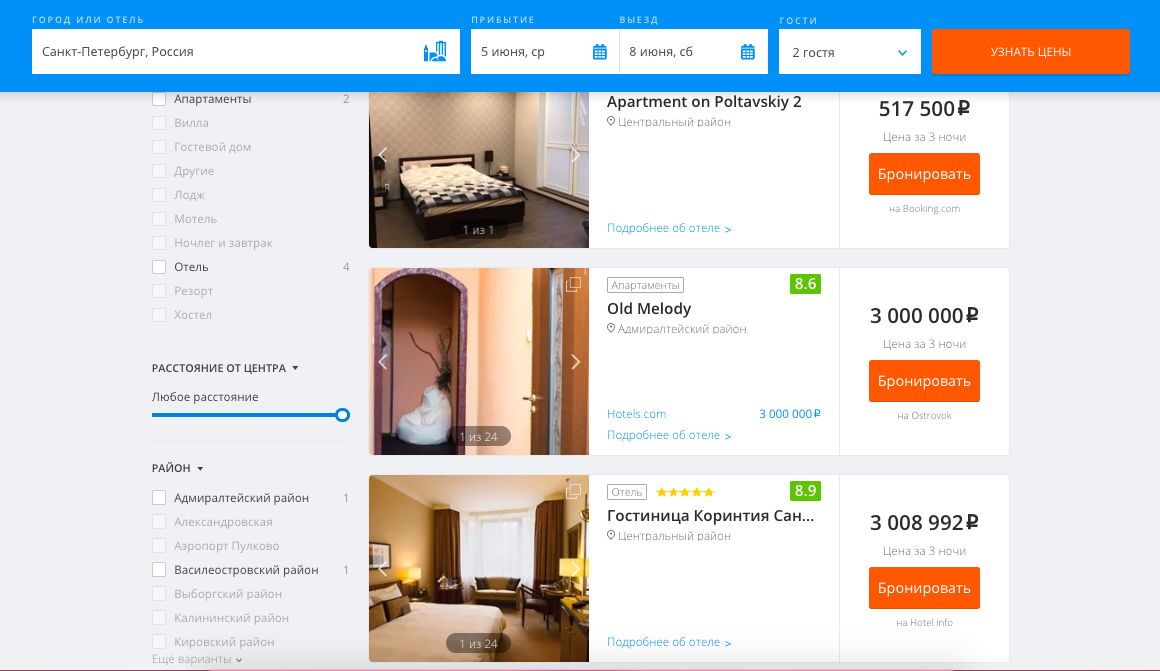This screenshot has height=671, width=1160.
Task: Show previous photo of Old Melody
Action: tap(382, 362)
